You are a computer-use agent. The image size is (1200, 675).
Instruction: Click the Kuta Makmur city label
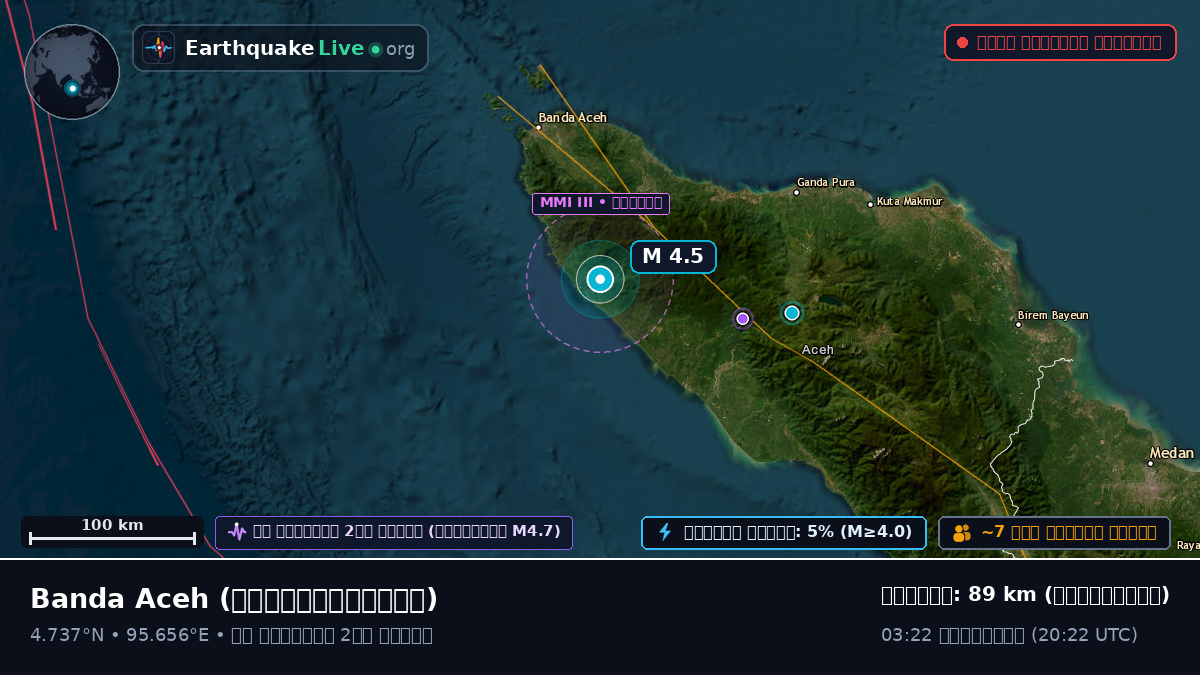[909, 202]
